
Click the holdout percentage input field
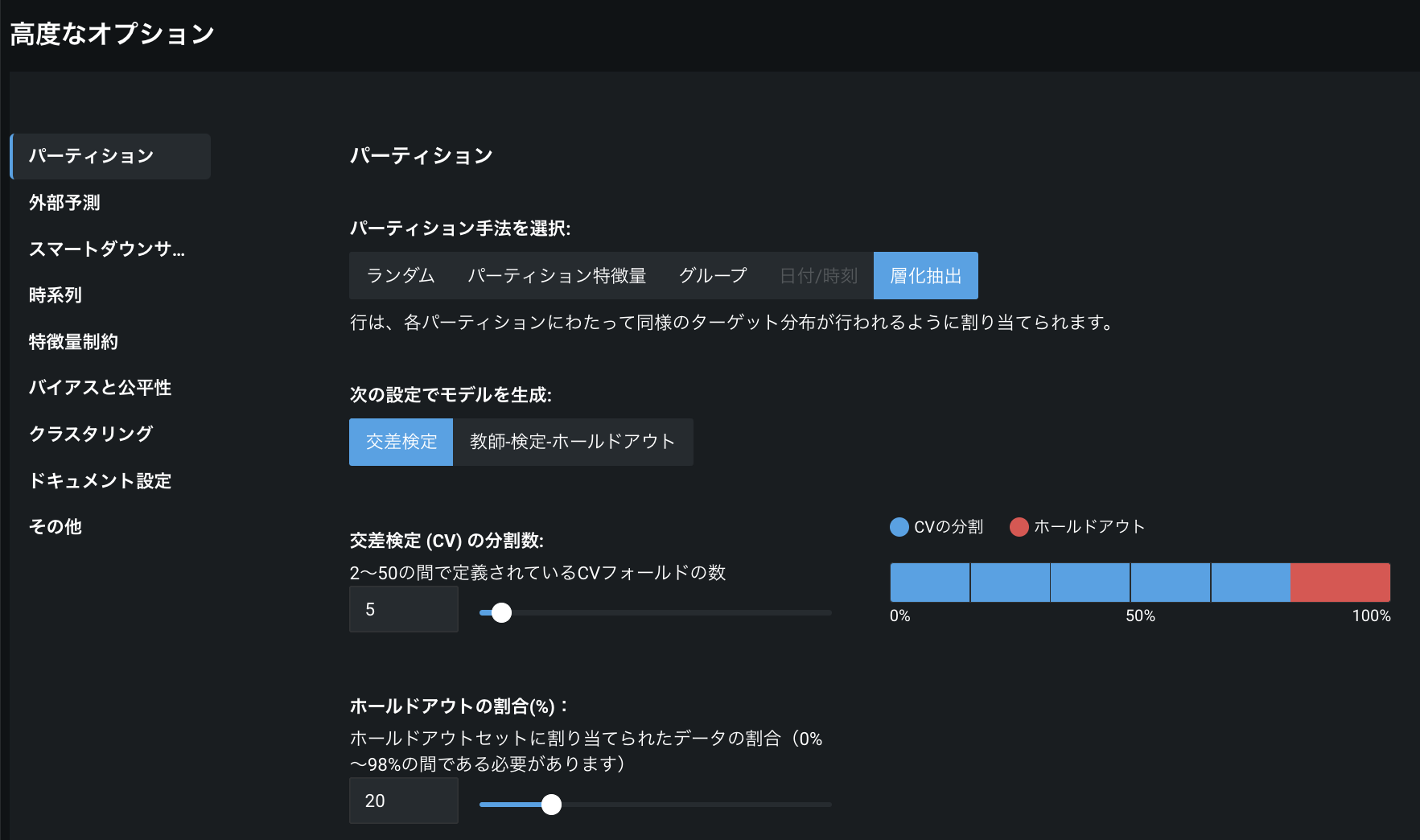pyautogui.click(x=403, y=801)
